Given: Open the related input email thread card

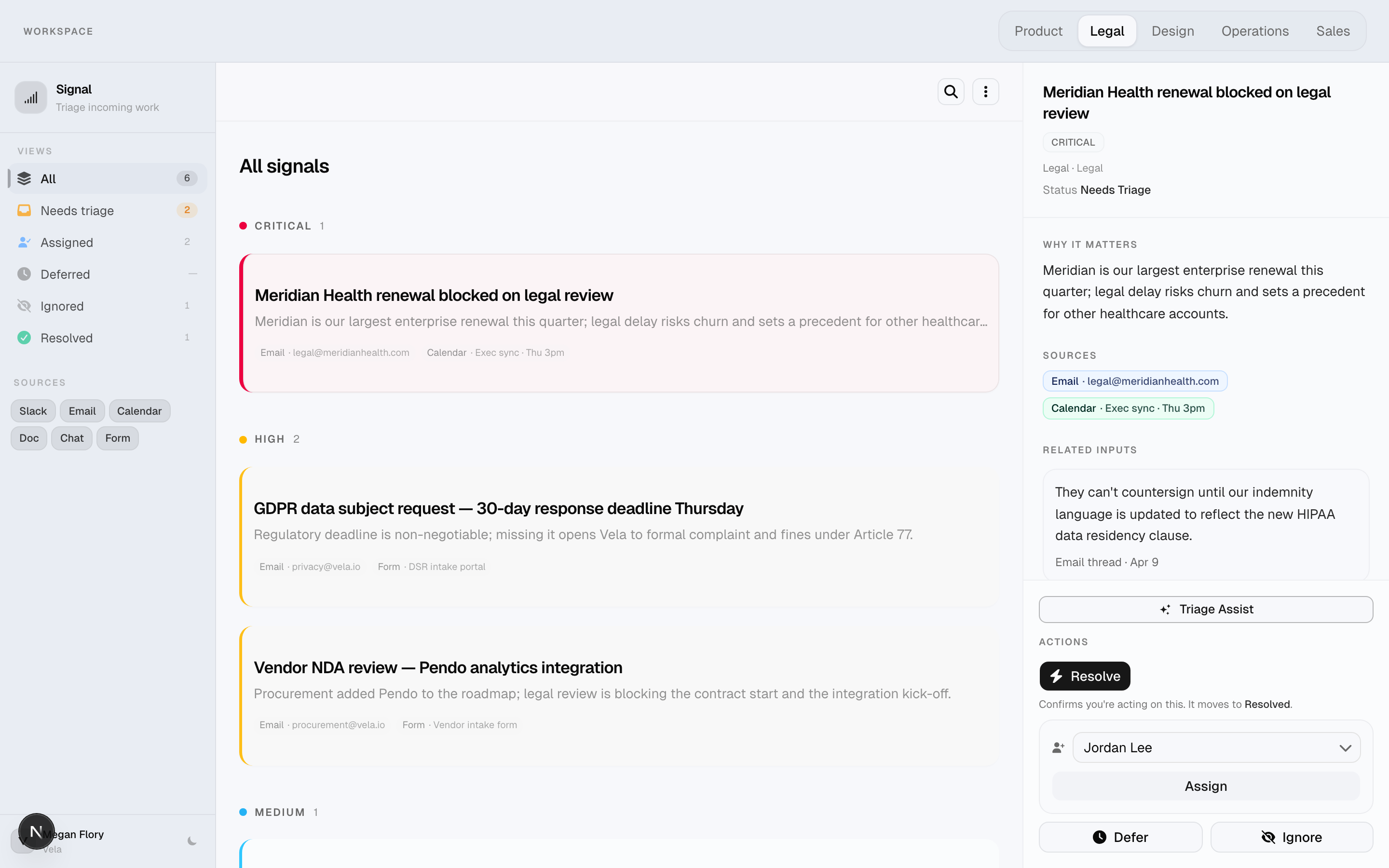Looking at the screenshot, I should pos(1205,525).
